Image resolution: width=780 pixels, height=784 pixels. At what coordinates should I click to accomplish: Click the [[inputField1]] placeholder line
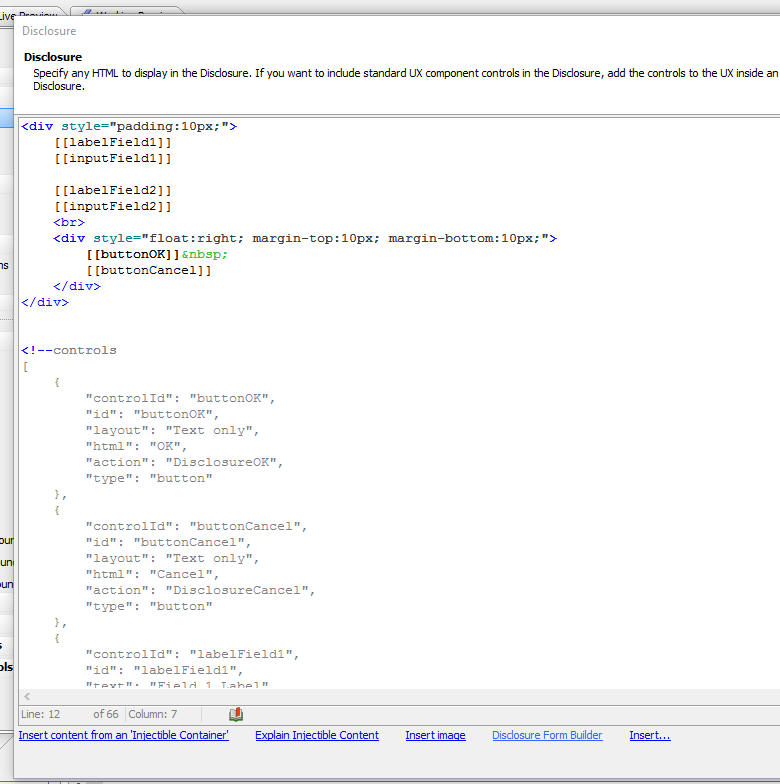[113, 158]
